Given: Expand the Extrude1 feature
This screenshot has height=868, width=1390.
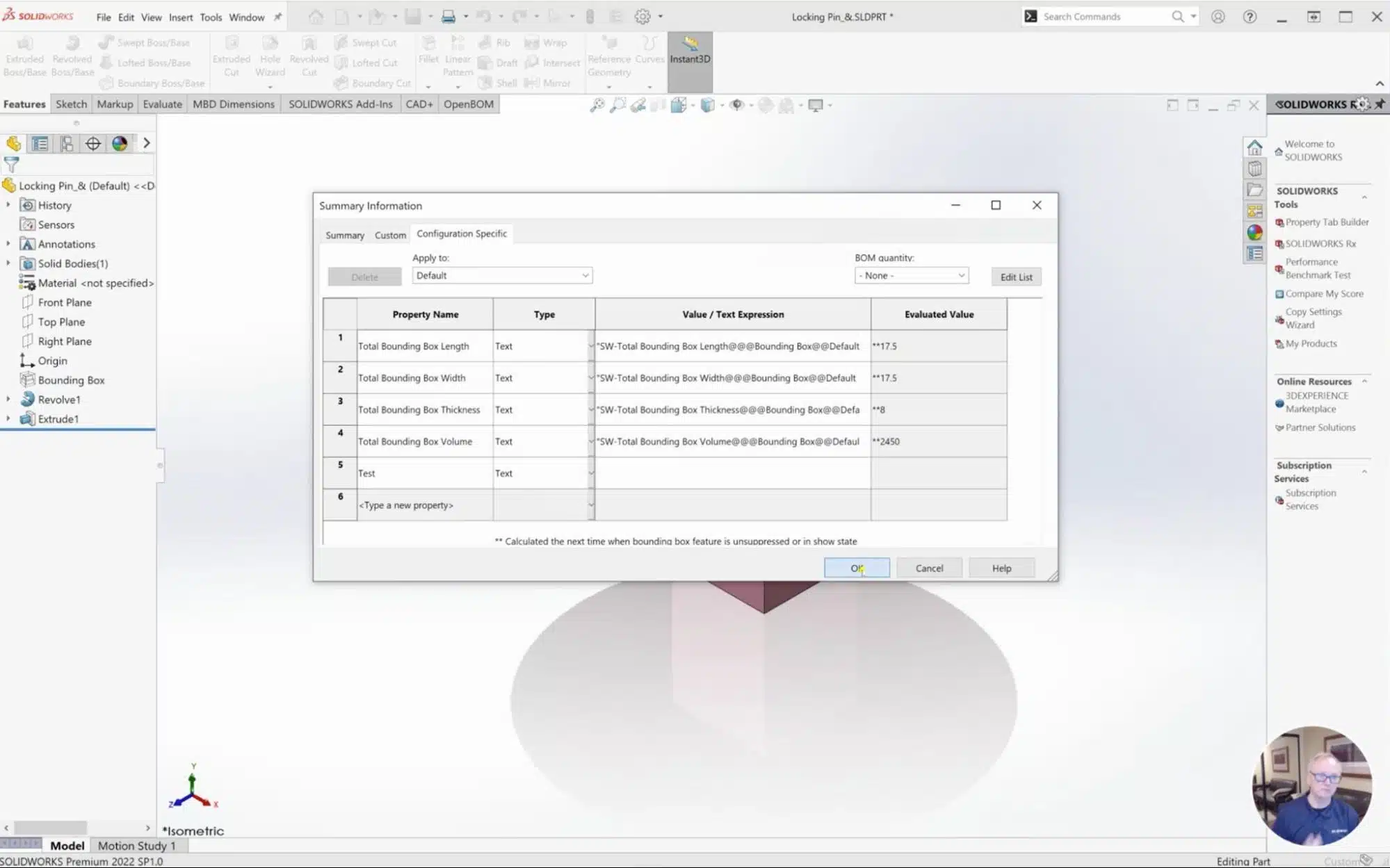Looking at the screenshot, I should click(x=8, y=419).
